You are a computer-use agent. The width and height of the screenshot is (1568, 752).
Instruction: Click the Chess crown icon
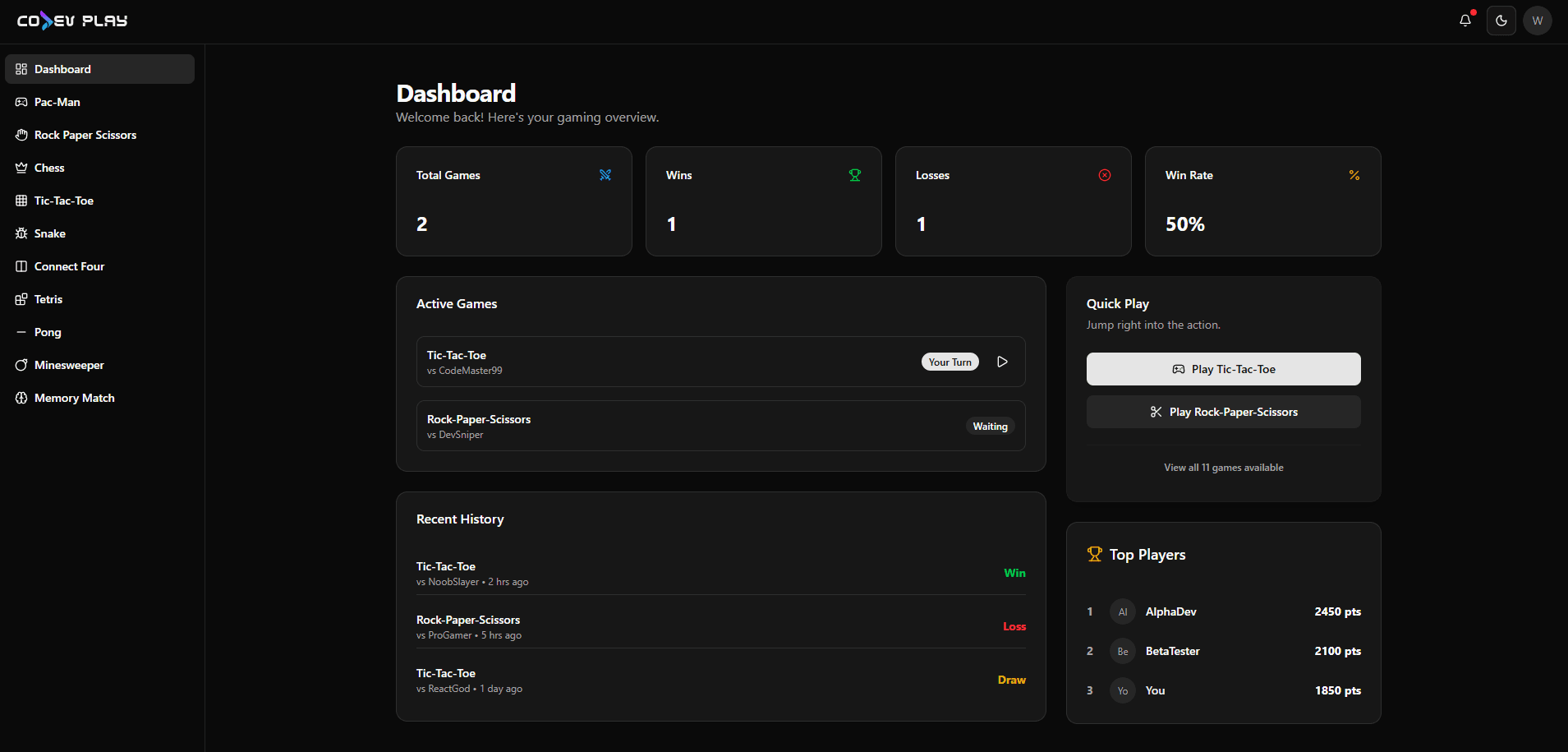pos(21,168)
